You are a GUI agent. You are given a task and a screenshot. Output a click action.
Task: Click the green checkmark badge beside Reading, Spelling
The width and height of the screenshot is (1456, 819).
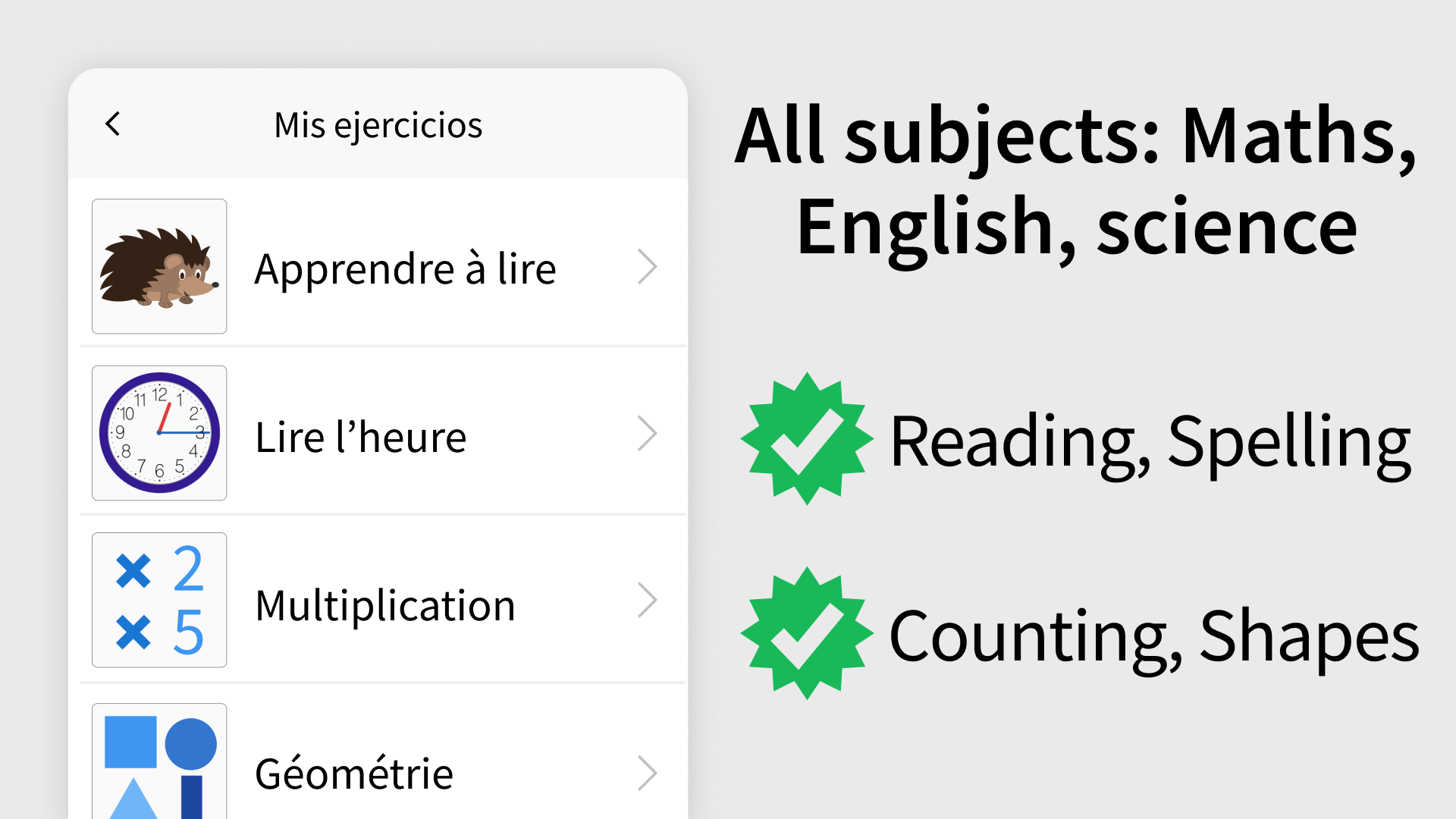[x=806, y=438]
